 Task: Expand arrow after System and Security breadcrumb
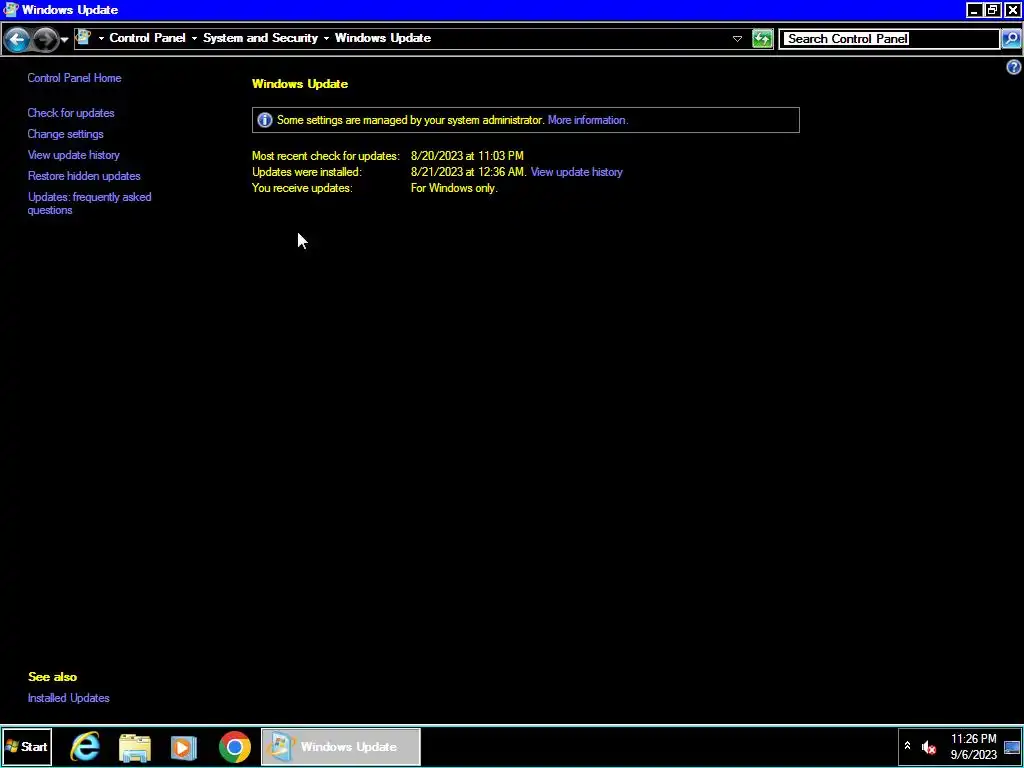[326, 39]
